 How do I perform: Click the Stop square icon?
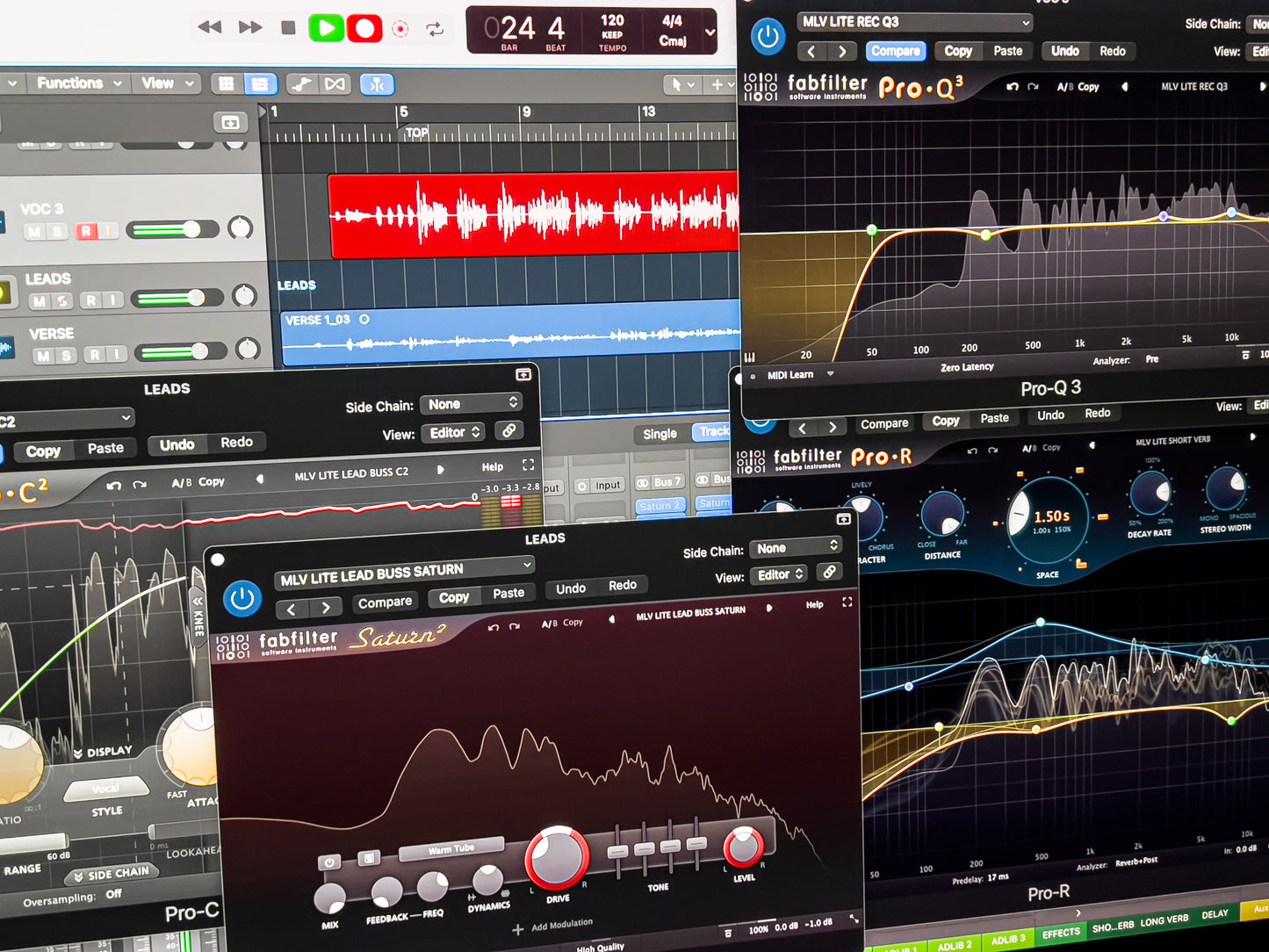tap(288, 28)
